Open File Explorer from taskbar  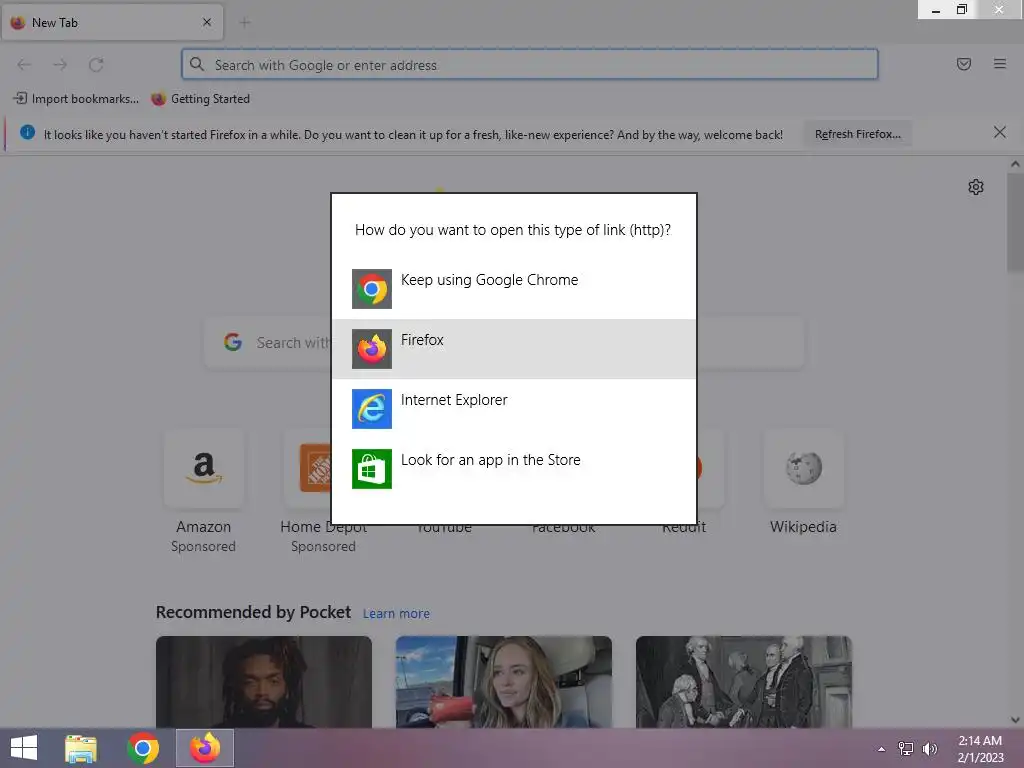[x=81, y=748]
